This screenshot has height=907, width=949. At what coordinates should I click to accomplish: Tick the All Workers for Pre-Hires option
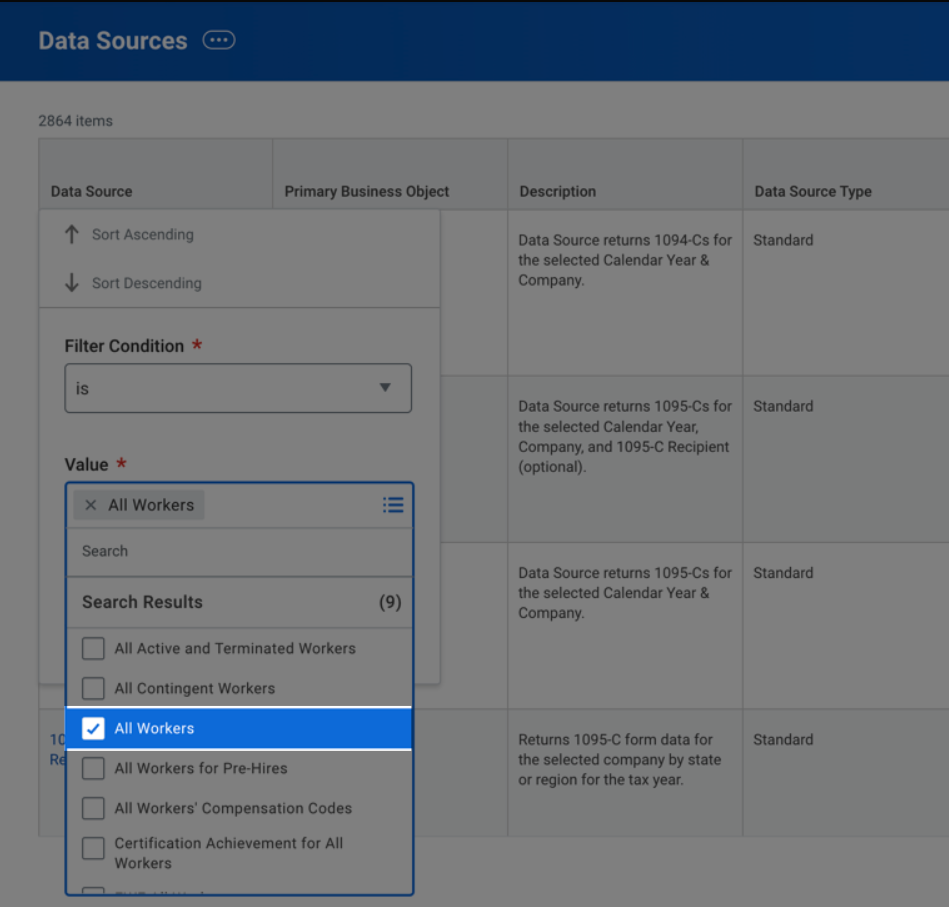pos(93,768)
